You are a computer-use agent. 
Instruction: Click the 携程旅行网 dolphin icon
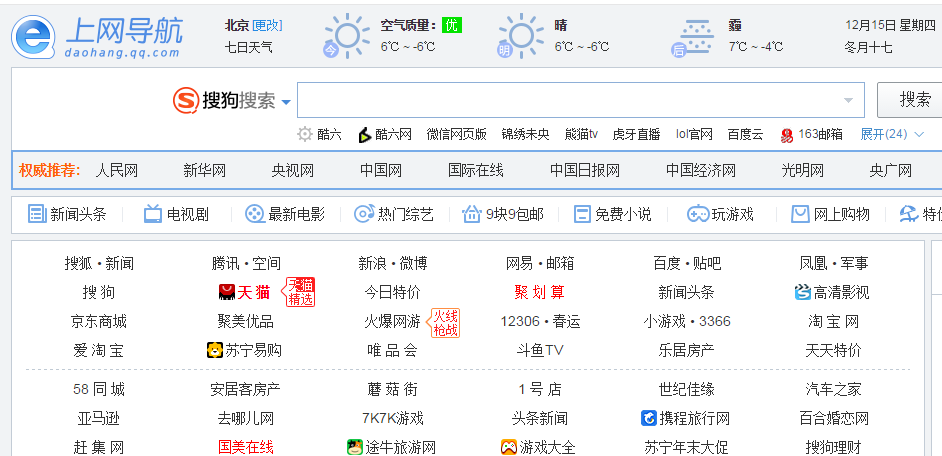pos(649,418)
